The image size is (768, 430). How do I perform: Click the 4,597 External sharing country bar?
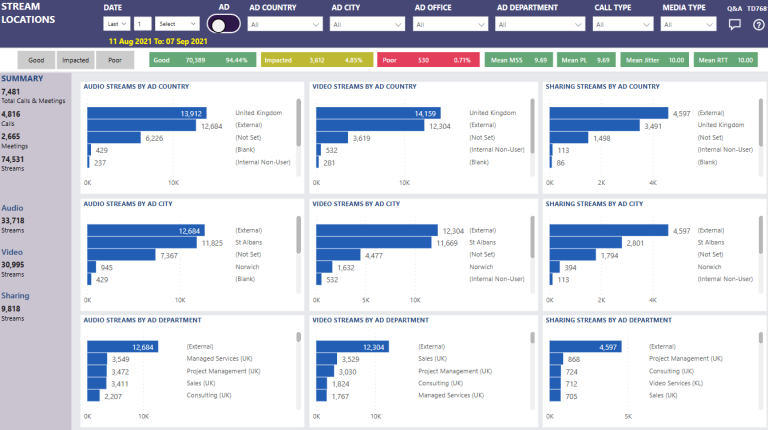point(609,113)
